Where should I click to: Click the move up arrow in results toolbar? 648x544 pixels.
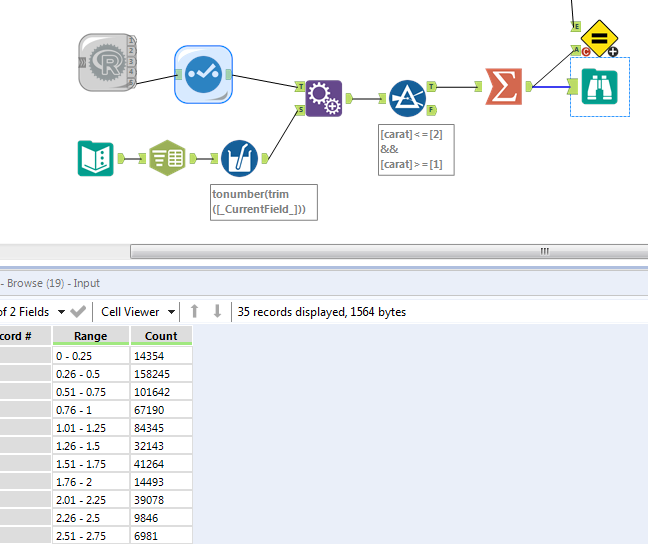(194, 311)
